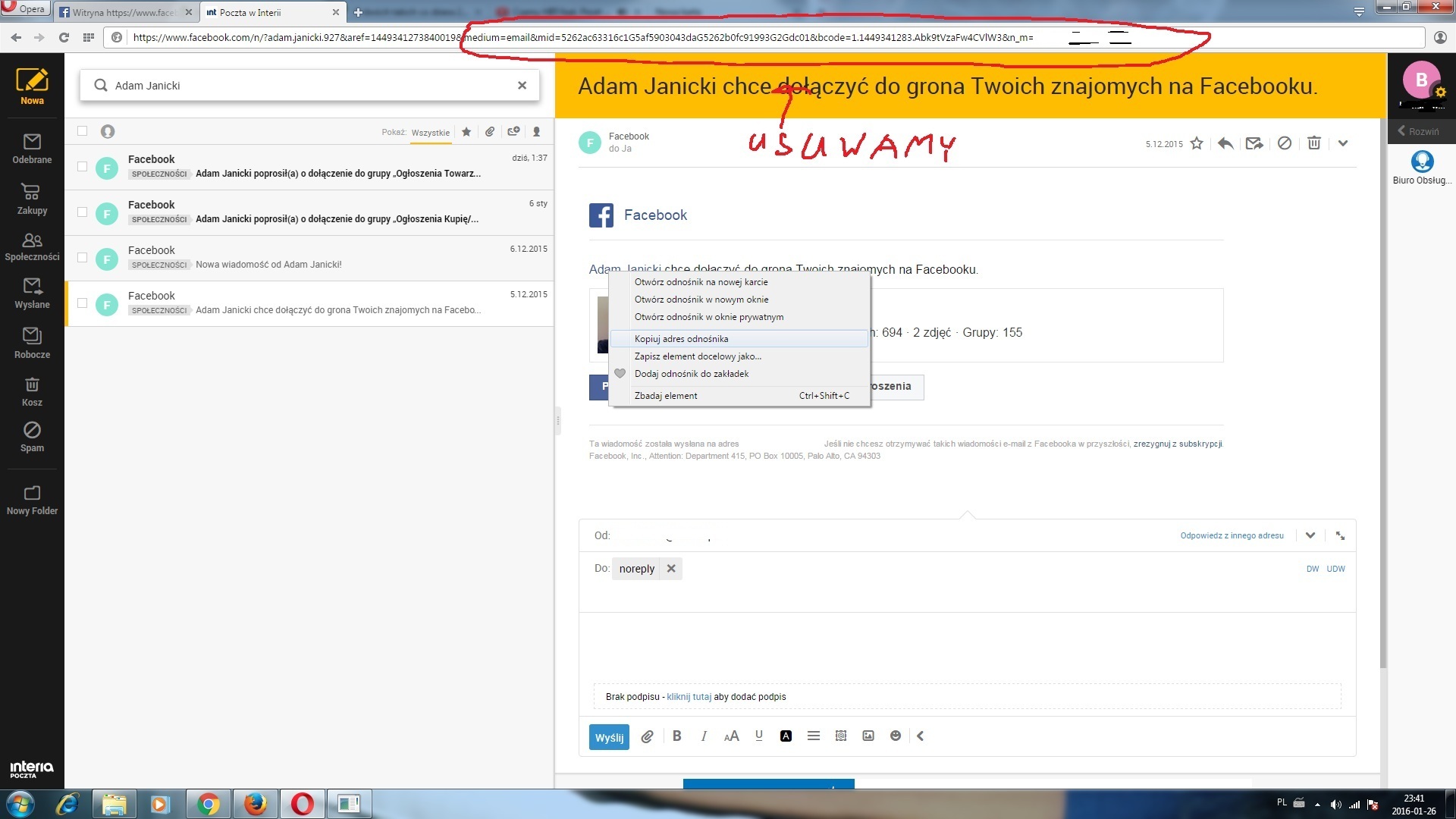Select the 'Ogłoszenia Kupię' message checkbox
Image resolution: width=1456 pixels, height=819 pixels.
(83, 212)
